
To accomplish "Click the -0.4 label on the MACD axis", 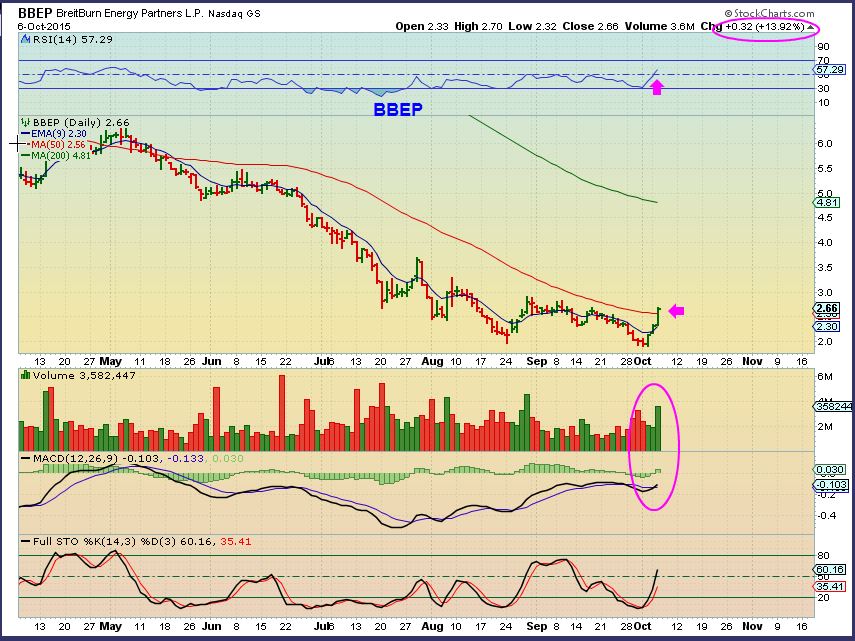I will click(827, 515).
